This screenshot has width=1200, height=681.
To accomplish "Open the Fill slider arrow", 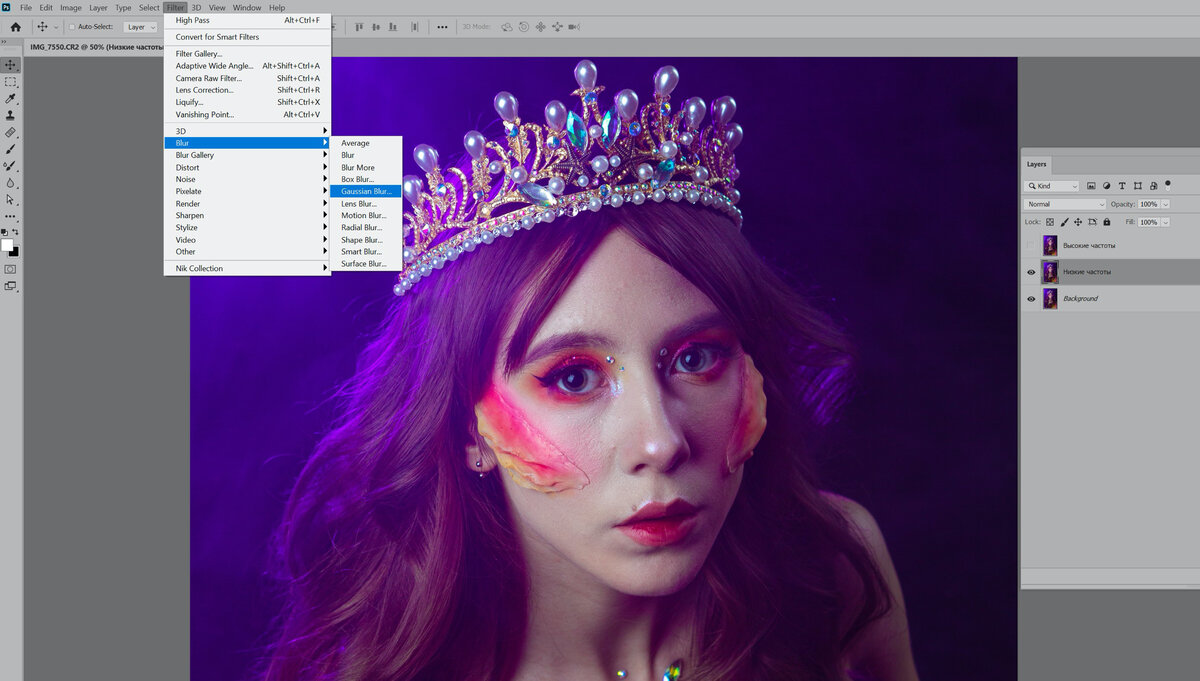I will [1165, 222].
